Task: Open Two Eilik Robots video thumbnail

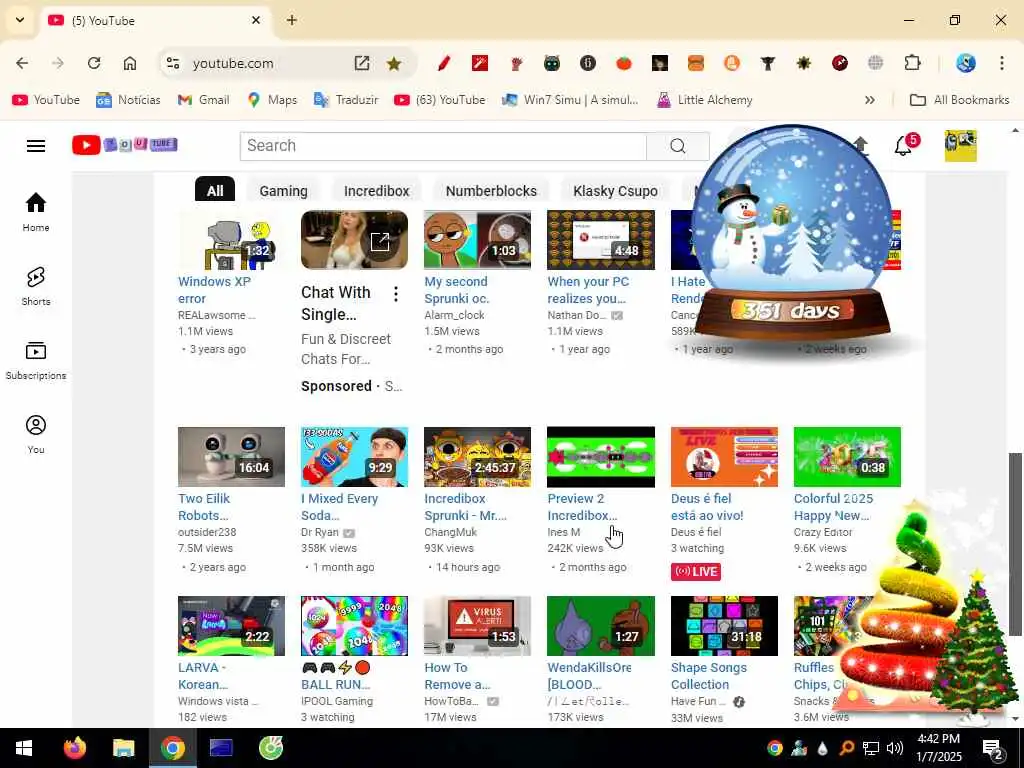Action: 231,456
